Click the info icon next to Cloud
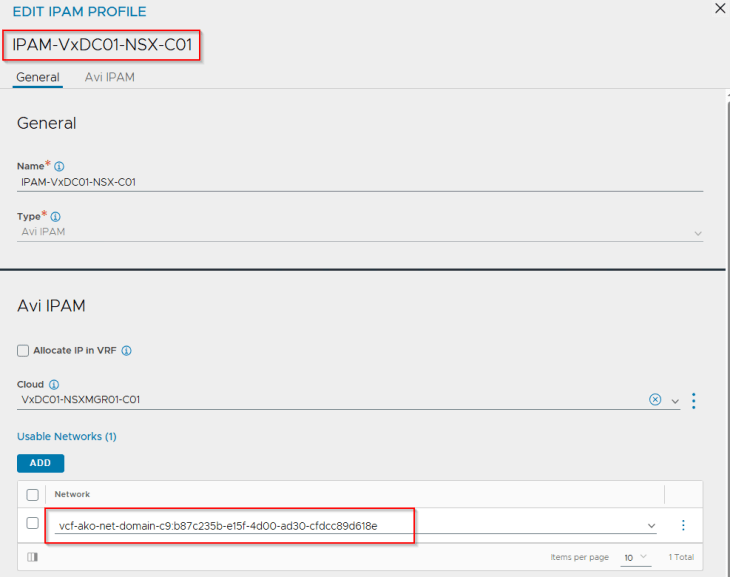The width and height of the screenshot is (730, 577). tap(54, 384)
